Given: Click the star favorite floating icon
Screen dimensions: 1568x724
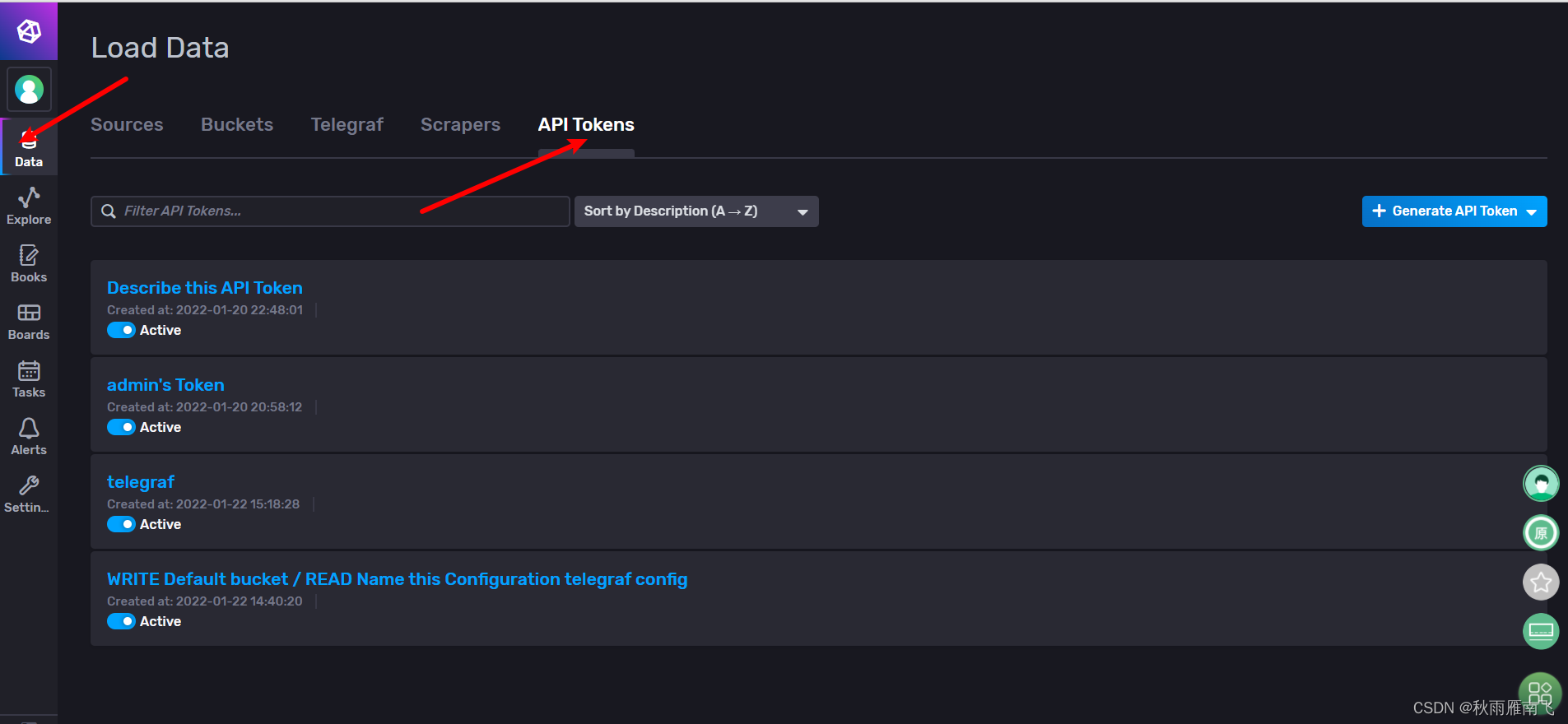Looking at the screenshot, I should 1541,582.
